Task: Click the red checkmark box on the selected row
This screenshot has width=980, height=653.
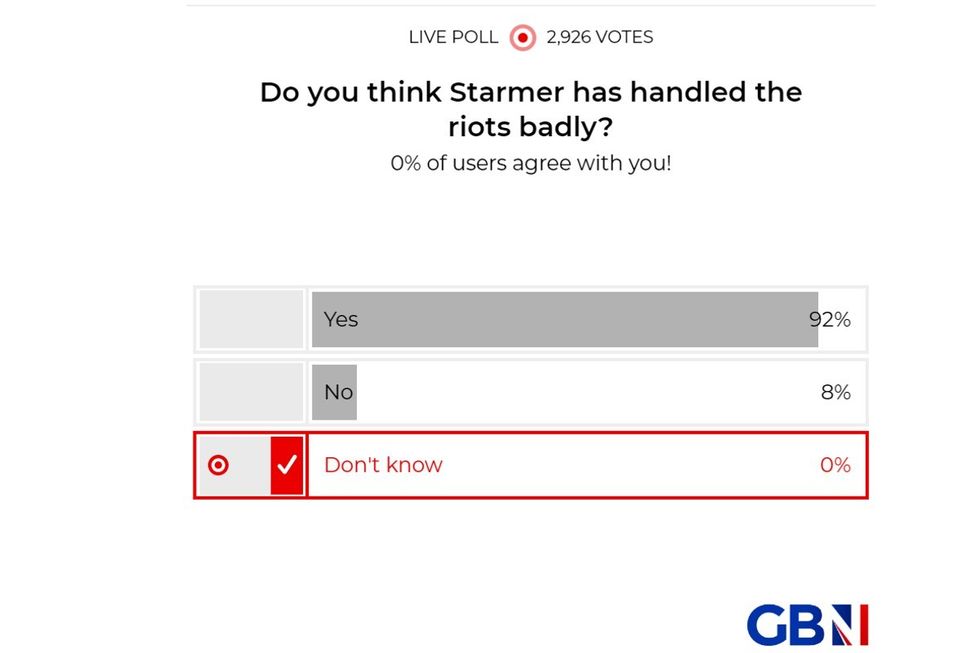Action: (x=289, y=464)
